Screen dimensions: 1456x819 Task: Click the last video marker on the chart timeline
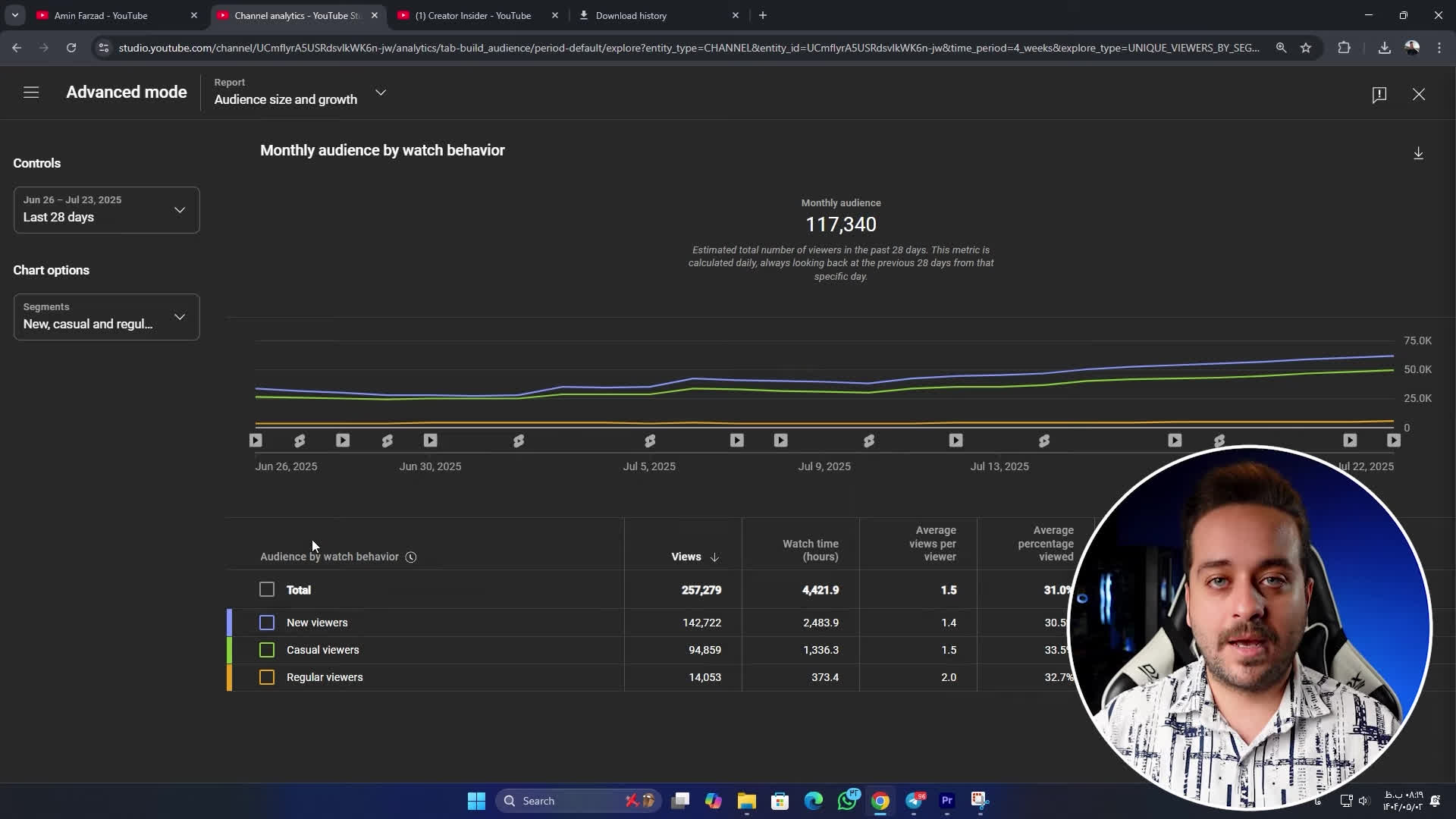click(1393, 441)
